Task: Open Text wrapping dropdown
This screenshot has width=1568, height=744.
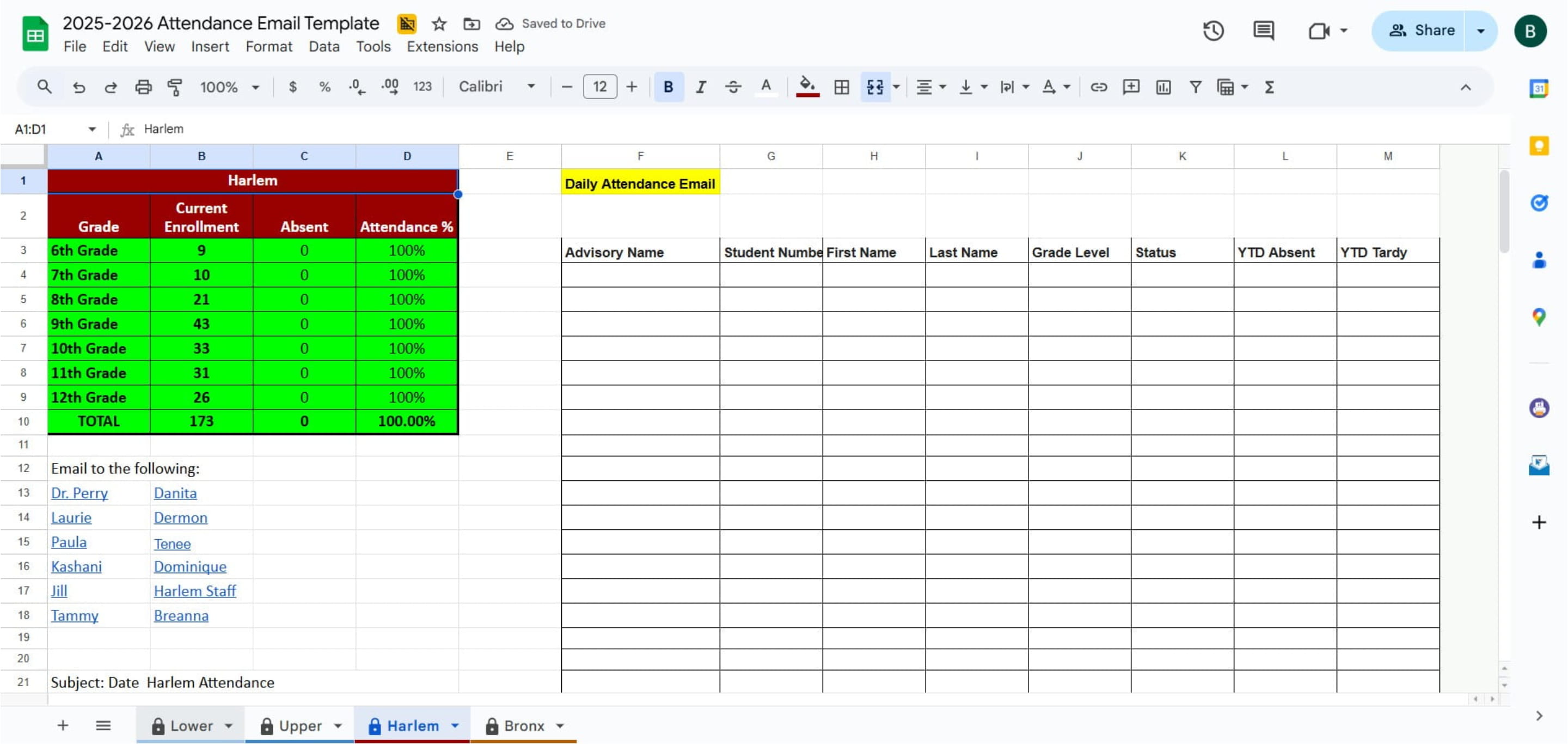Action: point(1014,87)
